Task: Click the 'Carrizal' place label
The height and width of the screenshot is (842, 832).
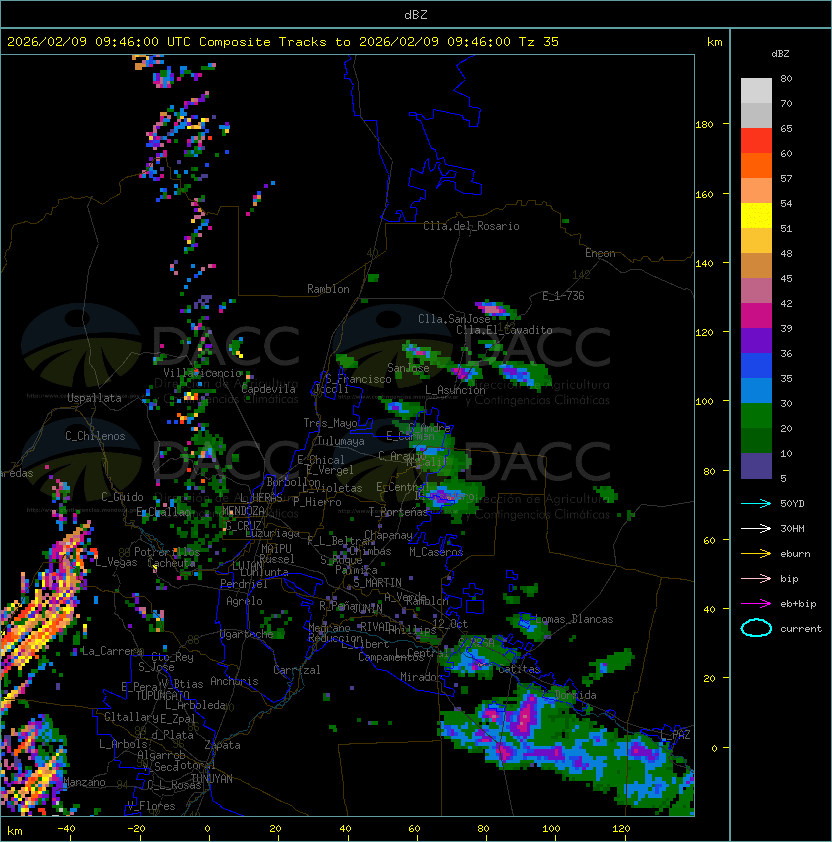Action: click(296, 670)
